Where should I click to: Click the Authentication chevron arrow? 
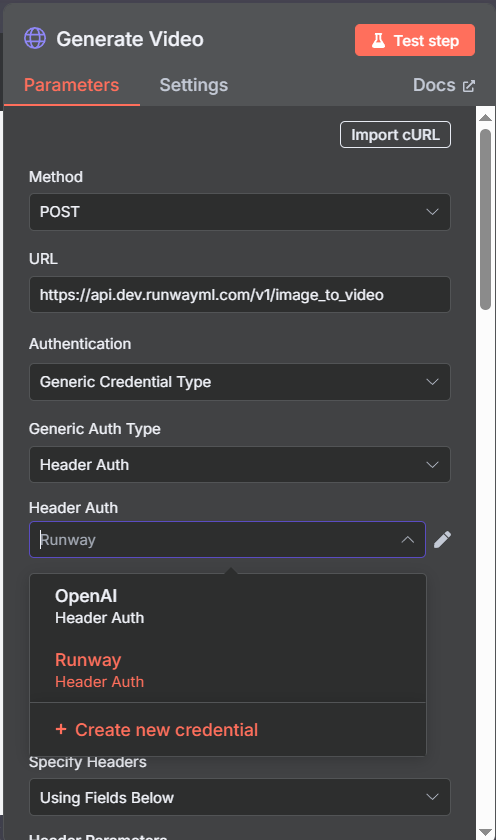click(x=432, y=382)
